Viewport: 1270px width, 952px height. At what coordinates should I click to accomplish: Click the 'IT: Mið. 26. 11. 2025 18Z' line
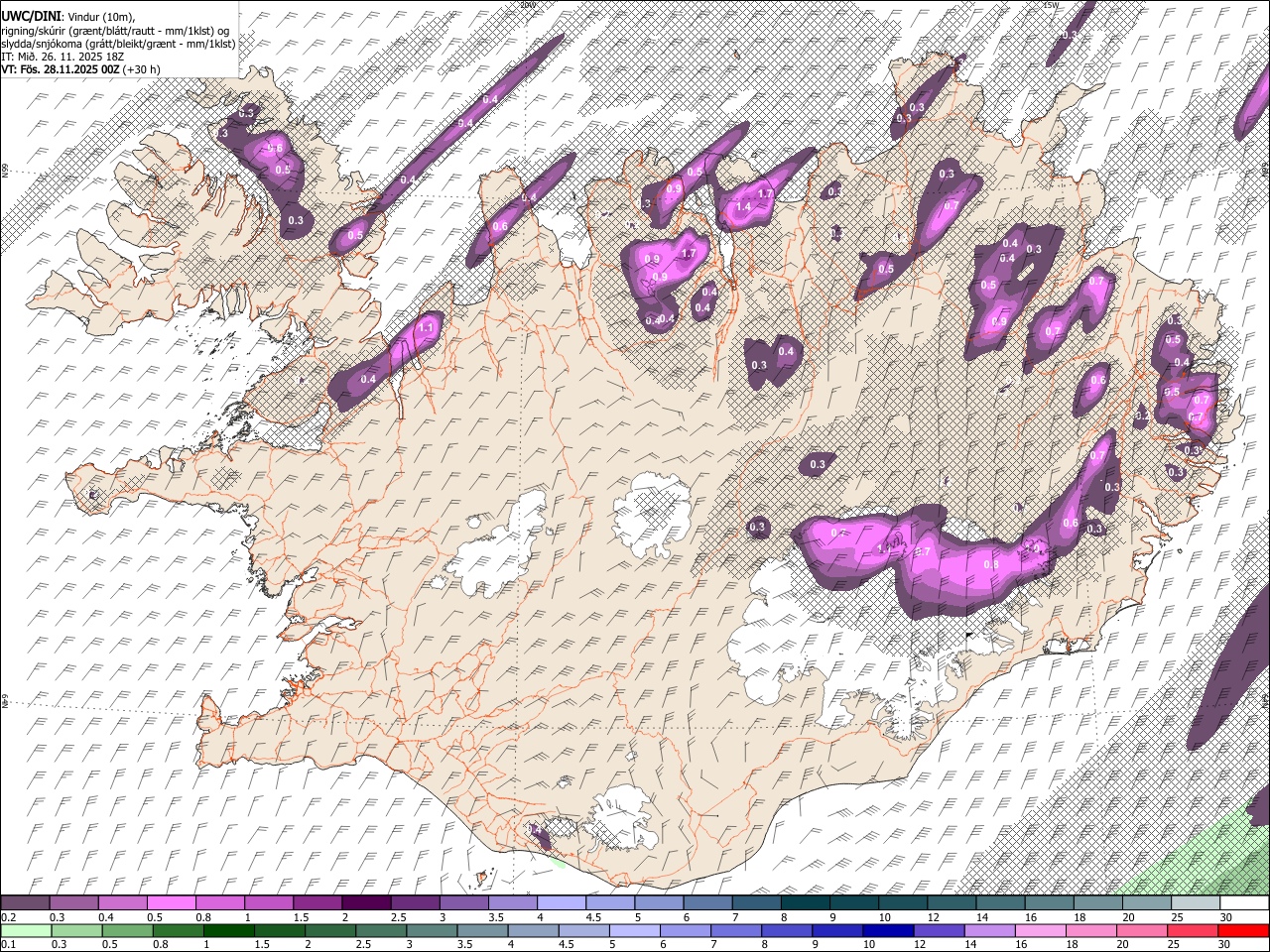coord(63,57)
